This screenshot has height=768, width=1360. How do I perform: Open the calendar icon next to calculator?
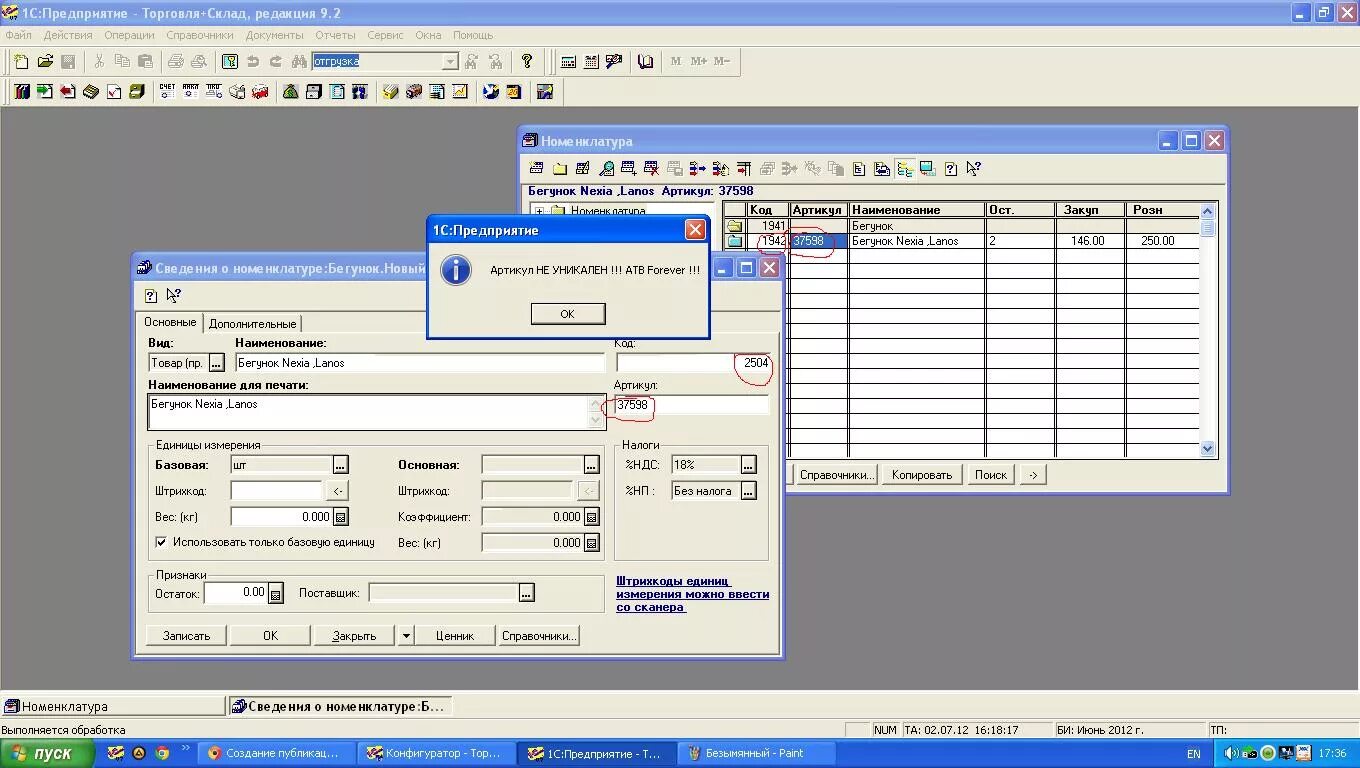(x=591, y=61)
